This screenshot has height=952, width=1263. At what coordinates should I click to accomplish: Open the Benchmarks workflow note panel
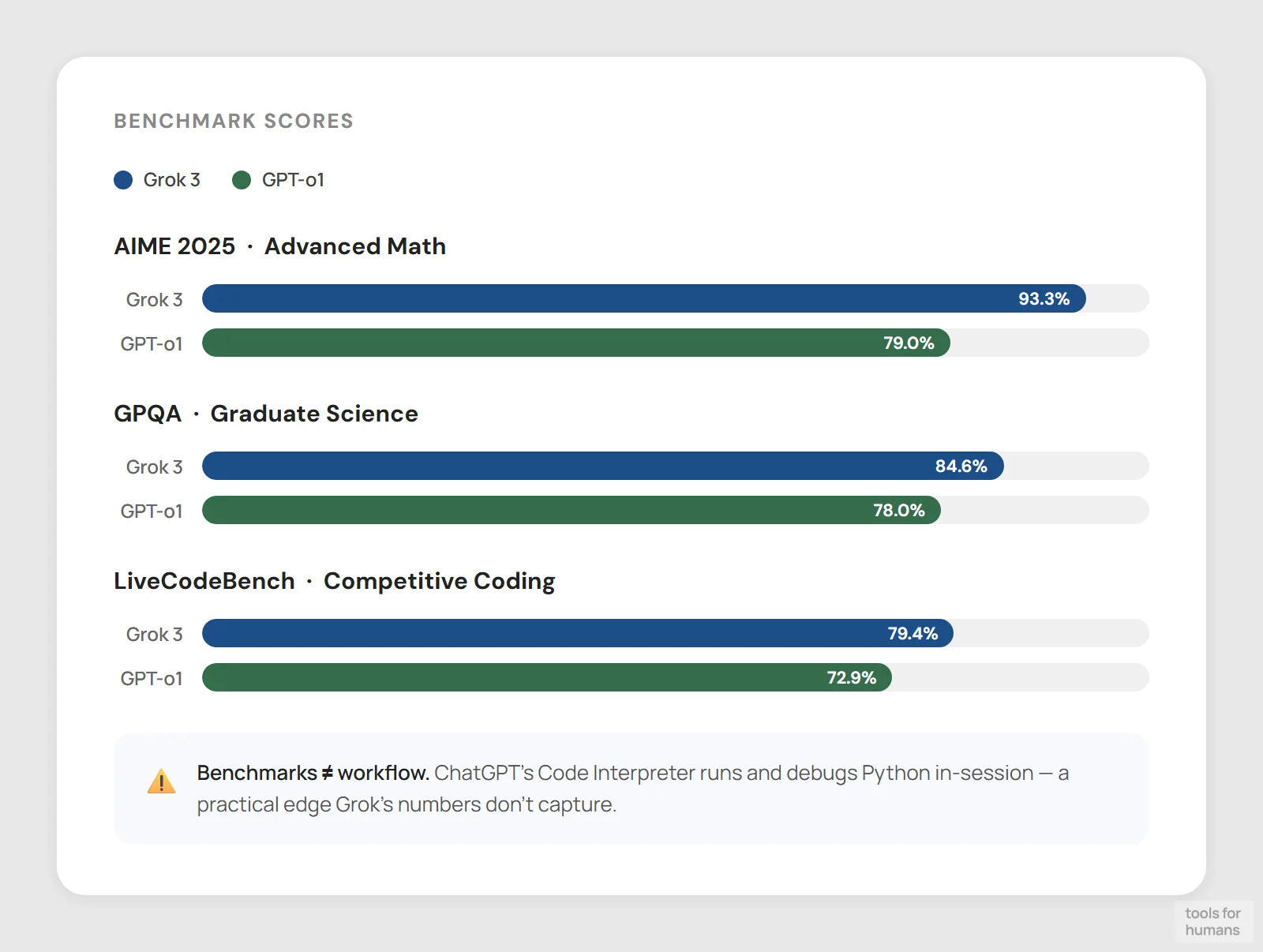point(631,789)
